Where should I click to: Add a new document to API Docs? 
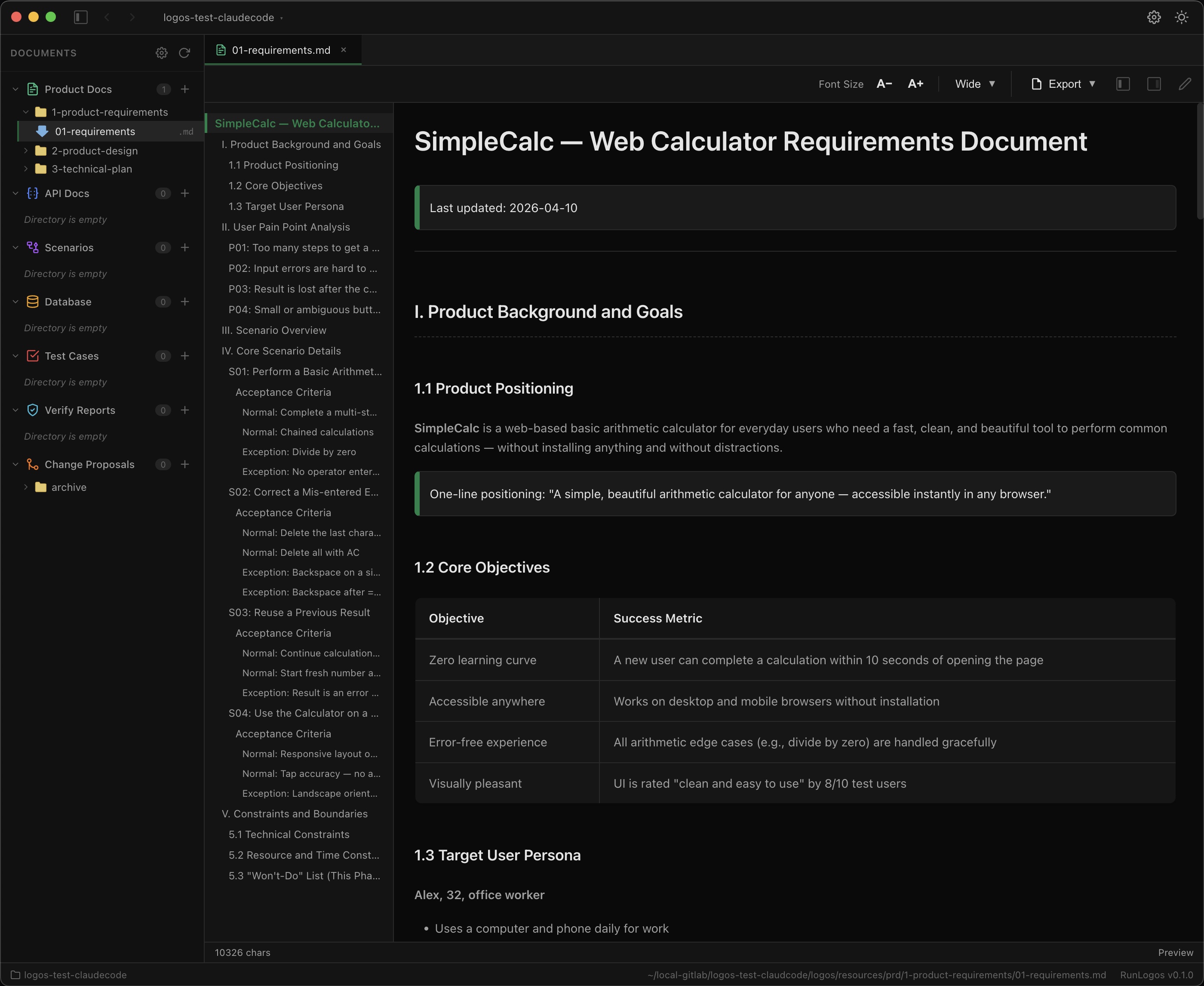pyautogui.click(x=185, y=193)
